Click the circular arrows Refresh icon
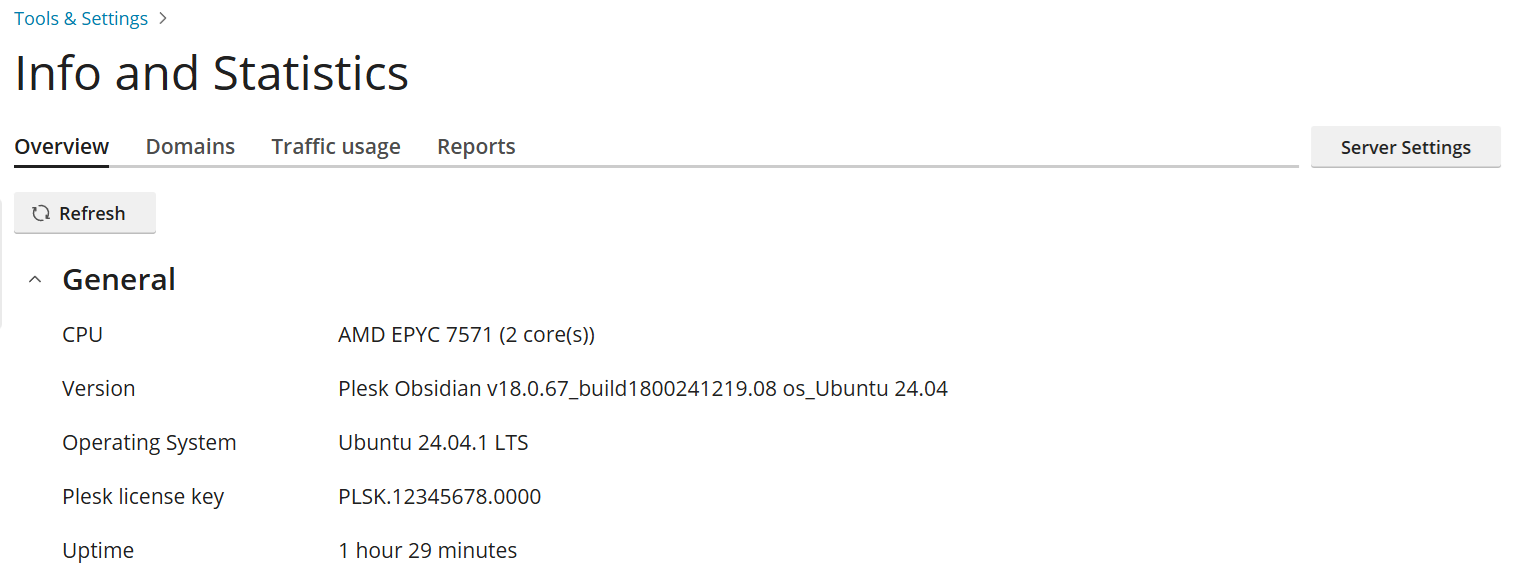1517x582 pixels. pos(41,213)
